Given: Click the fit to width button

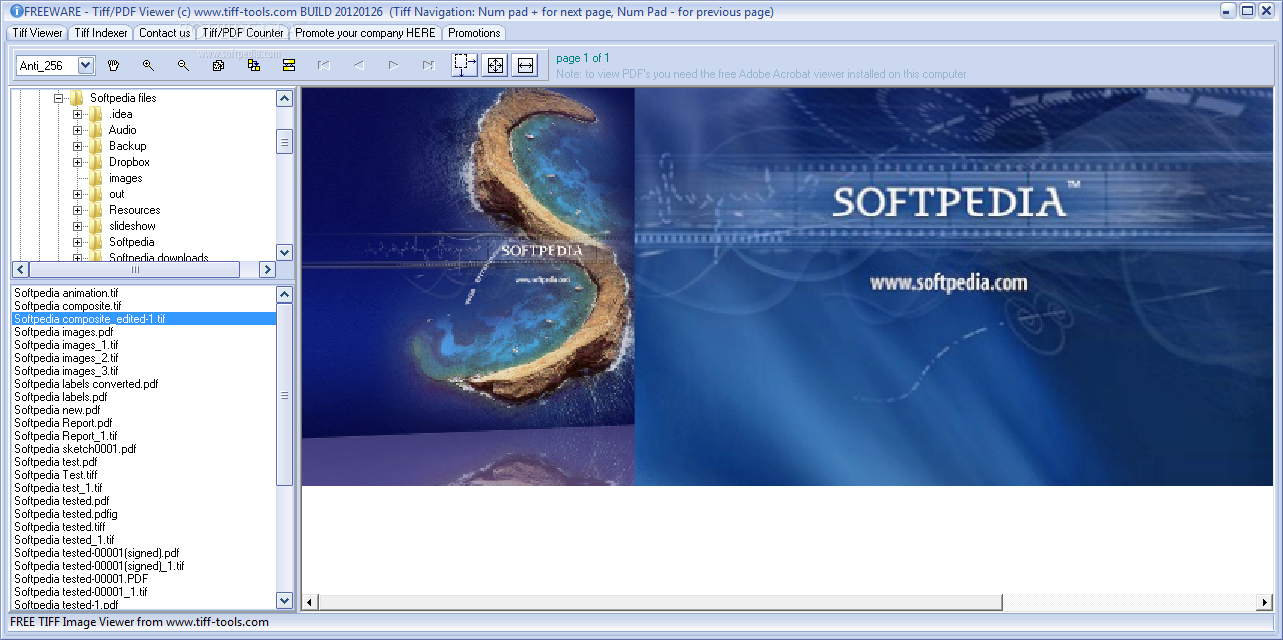Looking at the screenshot, I should pos(525,65).
